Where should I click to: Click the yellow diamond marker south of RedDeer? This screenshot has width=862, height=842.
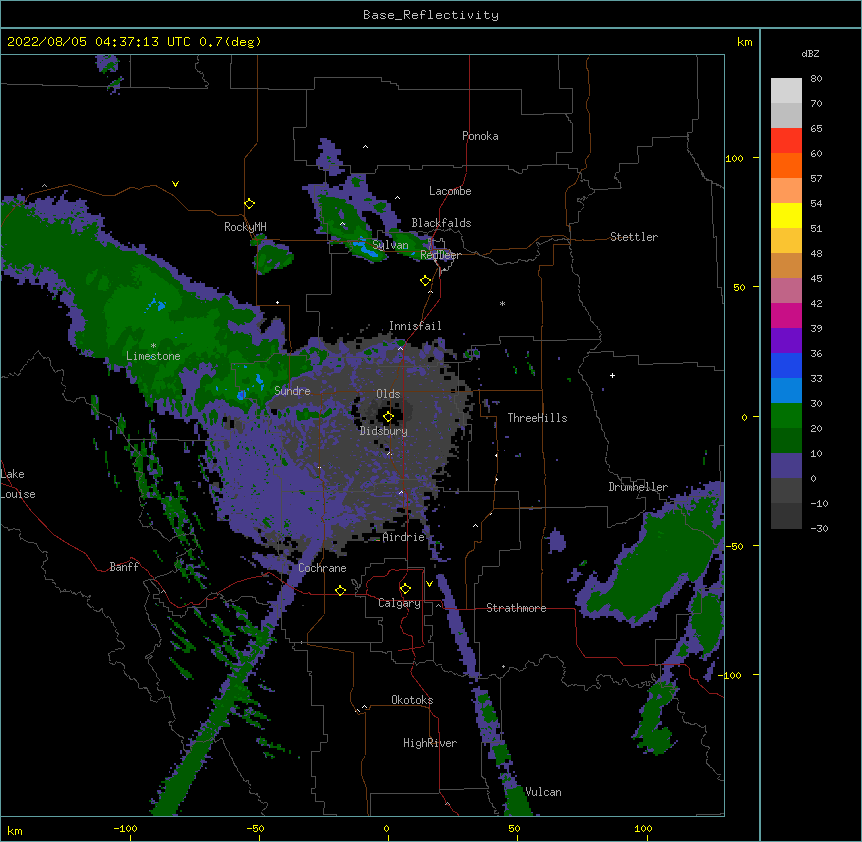[x=425, y=281]
